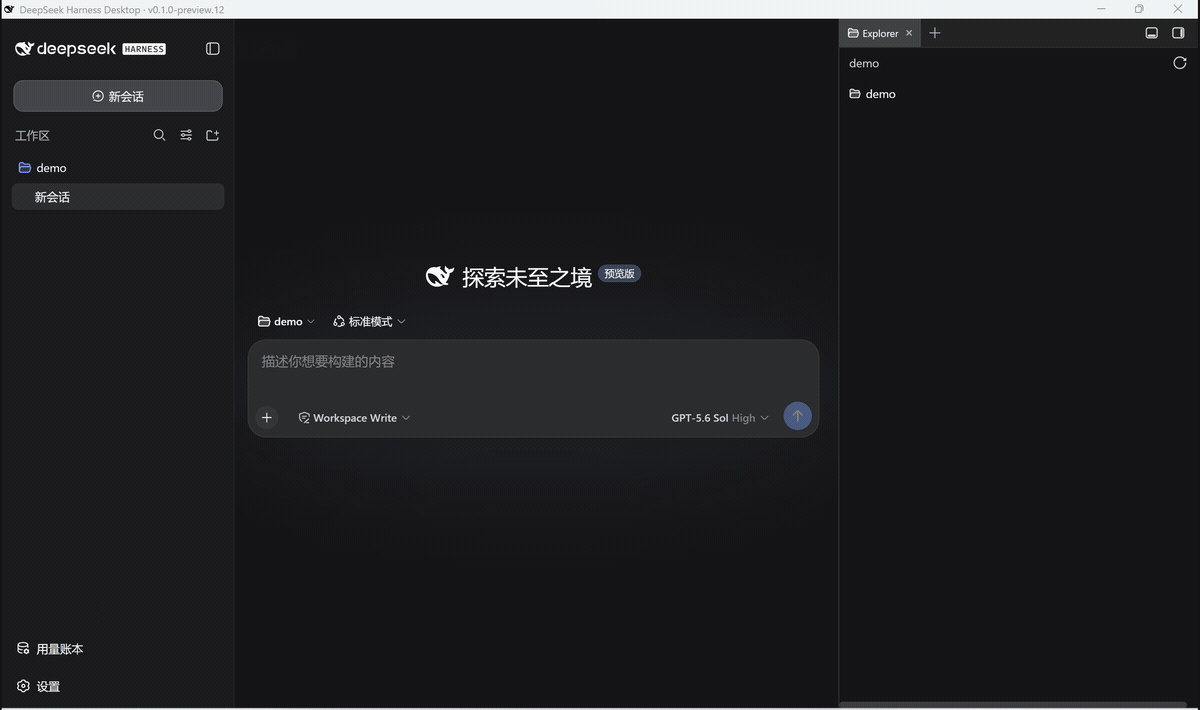Image resolution: width=1200 pixels, height=710 pixels.
Task: Collapse the left sidebar using panel icon
Action: pos(212,48)
